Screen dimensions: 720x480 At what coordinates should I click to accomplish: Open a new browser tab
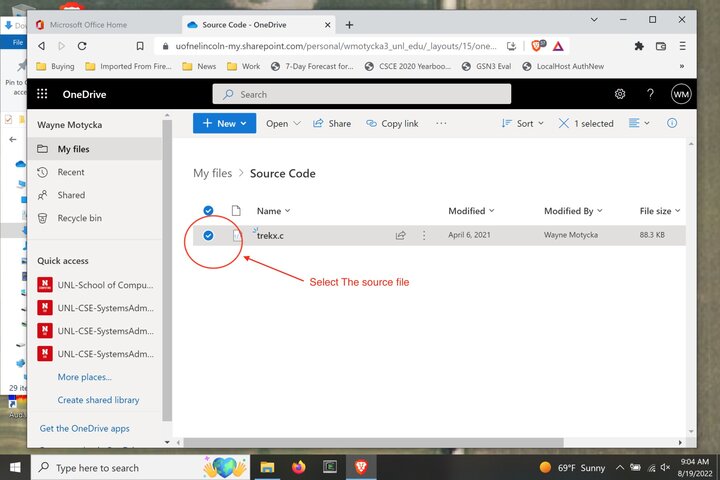(x=349, y=25)
